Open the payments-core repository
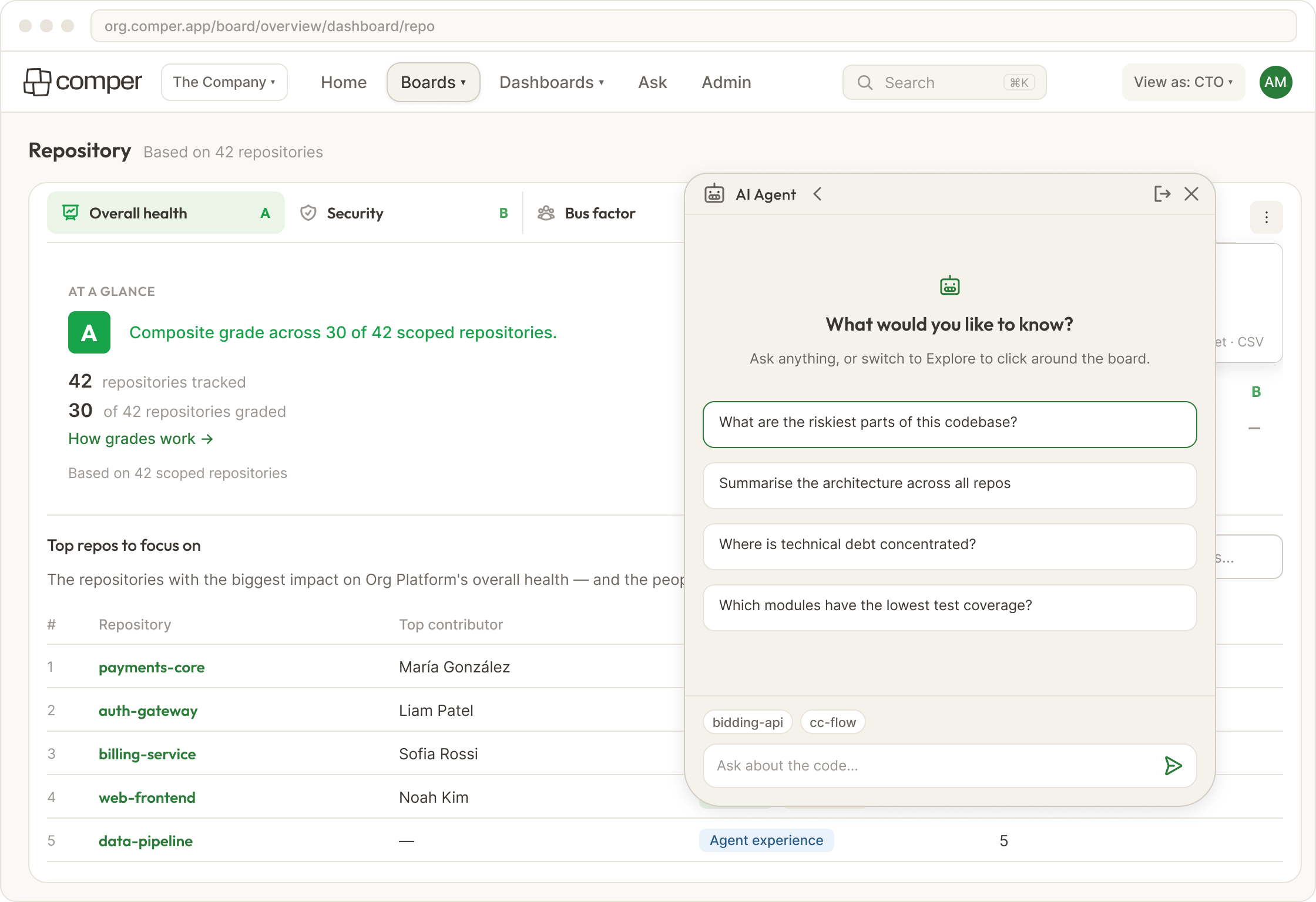The width and height of the screenshot is (1316, 902). click(x=152, y=667)
